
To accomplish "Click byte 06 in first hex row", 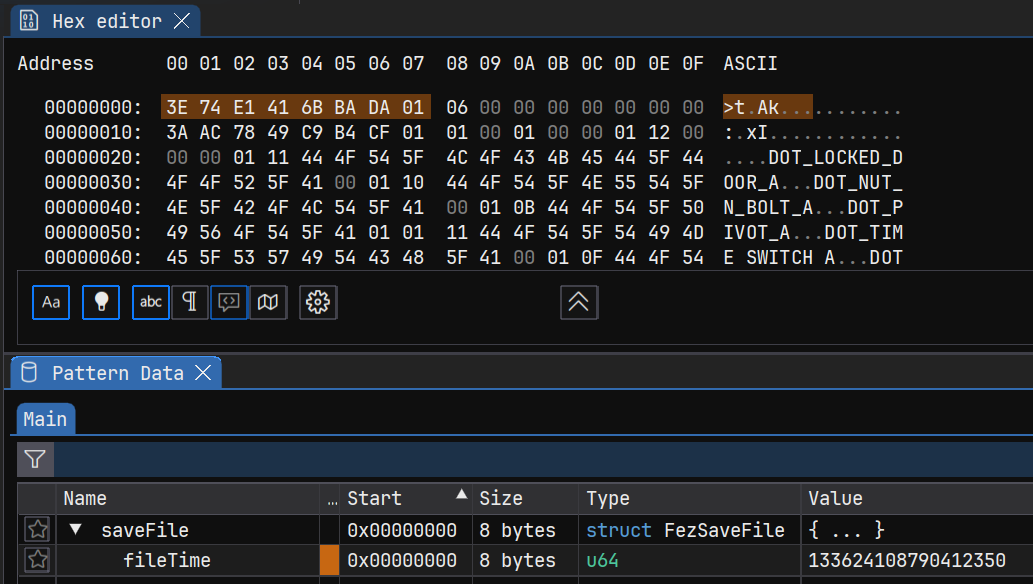I will [457, 107].
